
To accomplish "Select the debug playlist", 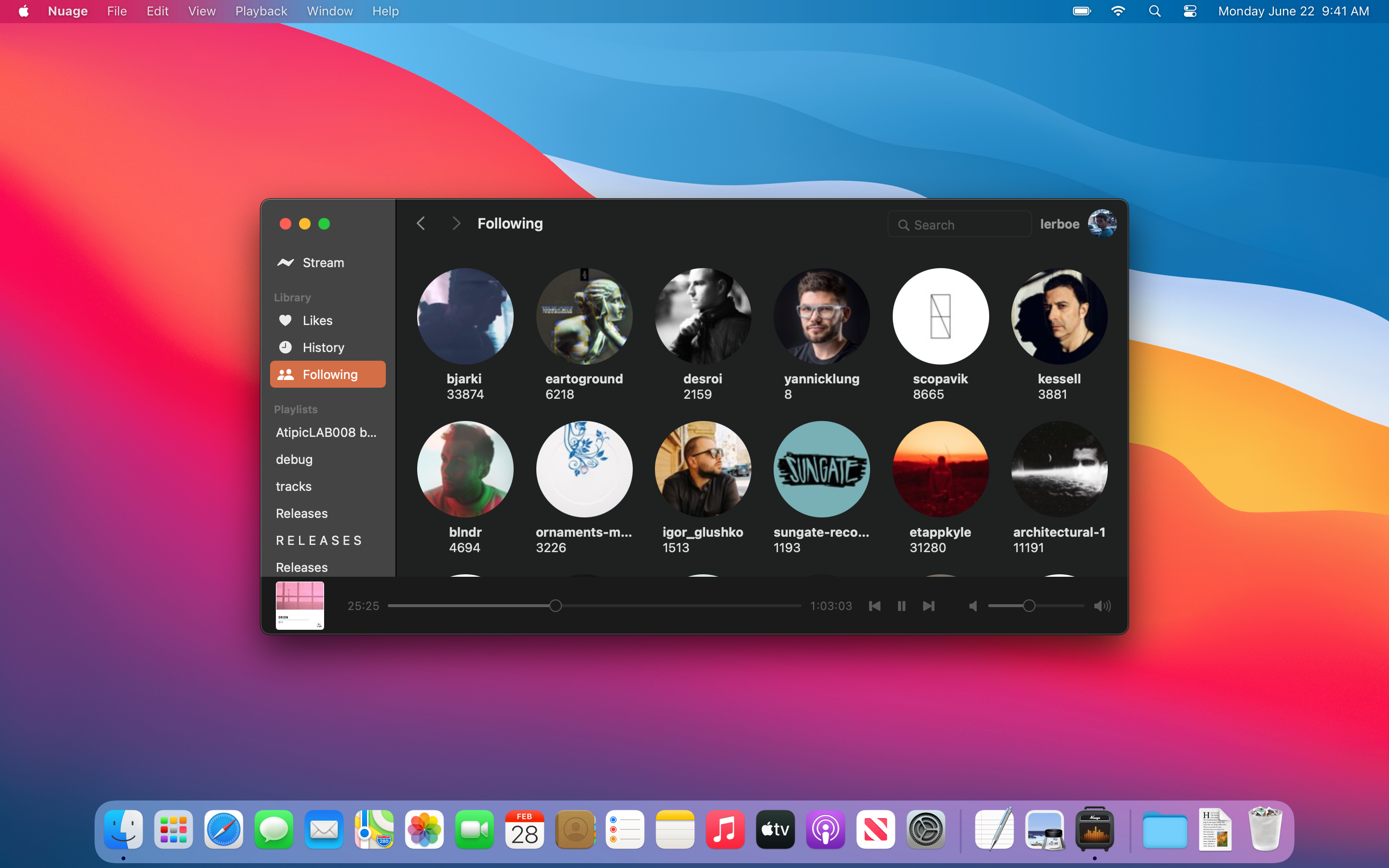I will click(294, 459).
